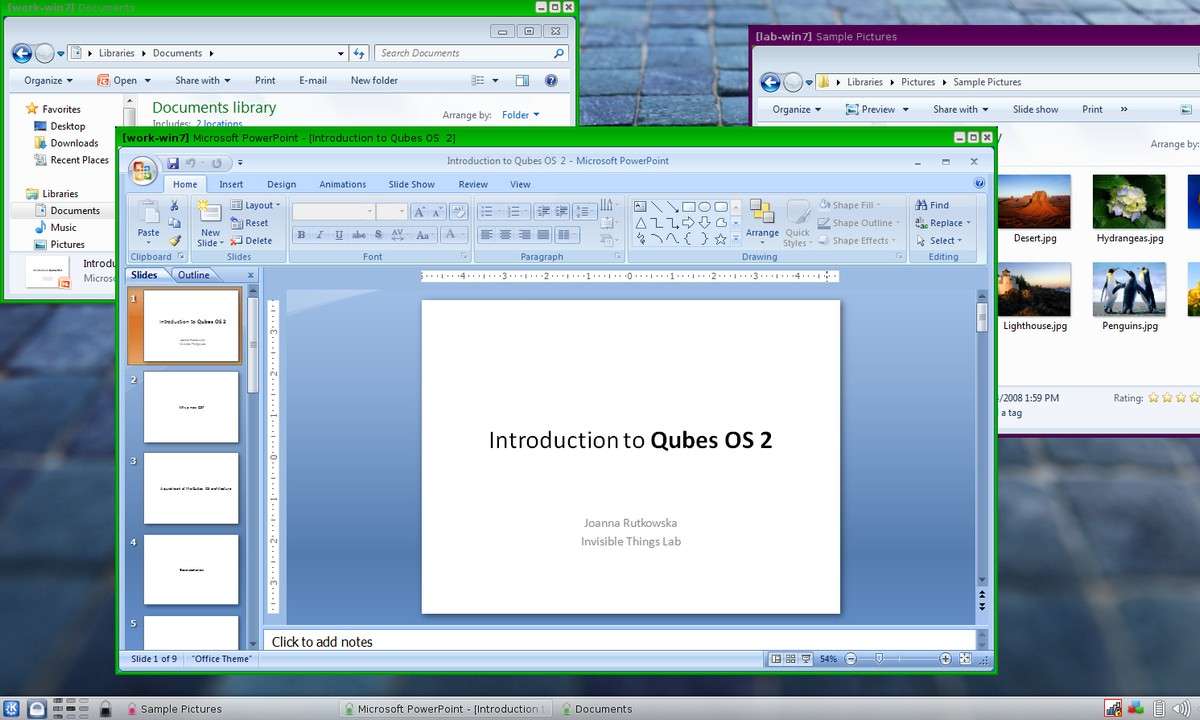The width and height of the screenshot is (1200, 720).
Task: Open the Layout dropdown in Slides group
Action: coord(256,205)
